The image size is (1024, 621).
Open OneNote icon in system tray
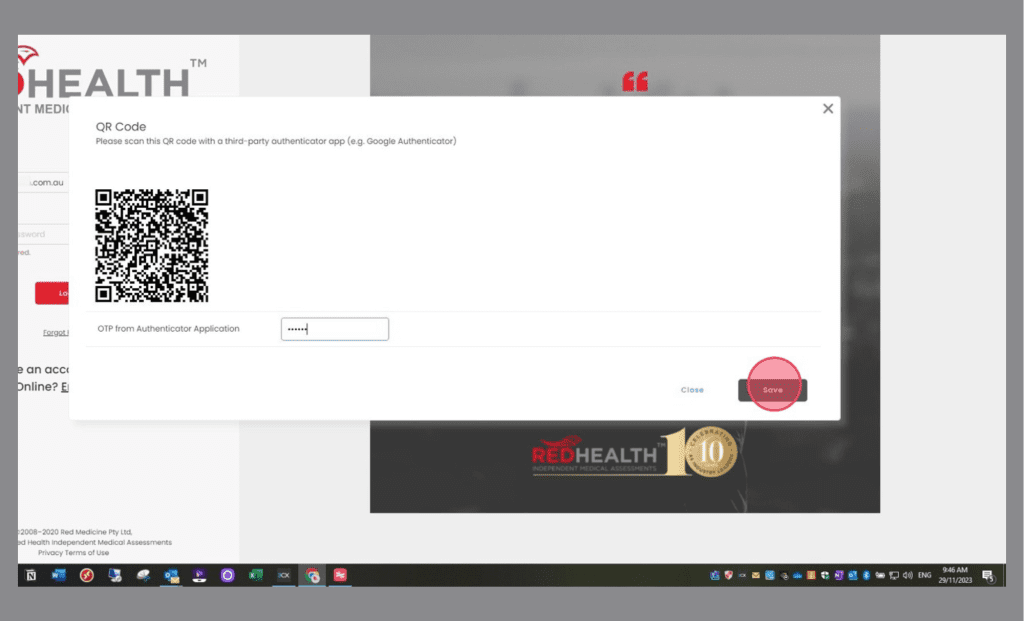(x=839, y=576)
